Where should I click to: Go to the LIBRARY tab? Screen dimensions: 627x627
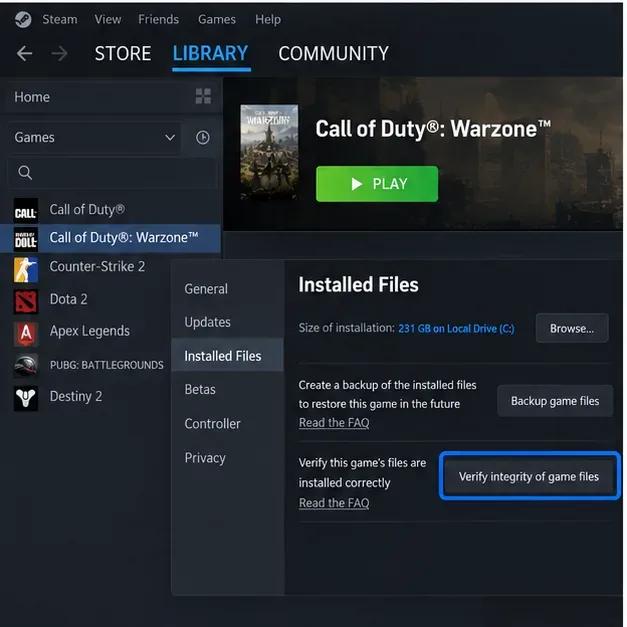coord(211,54)
